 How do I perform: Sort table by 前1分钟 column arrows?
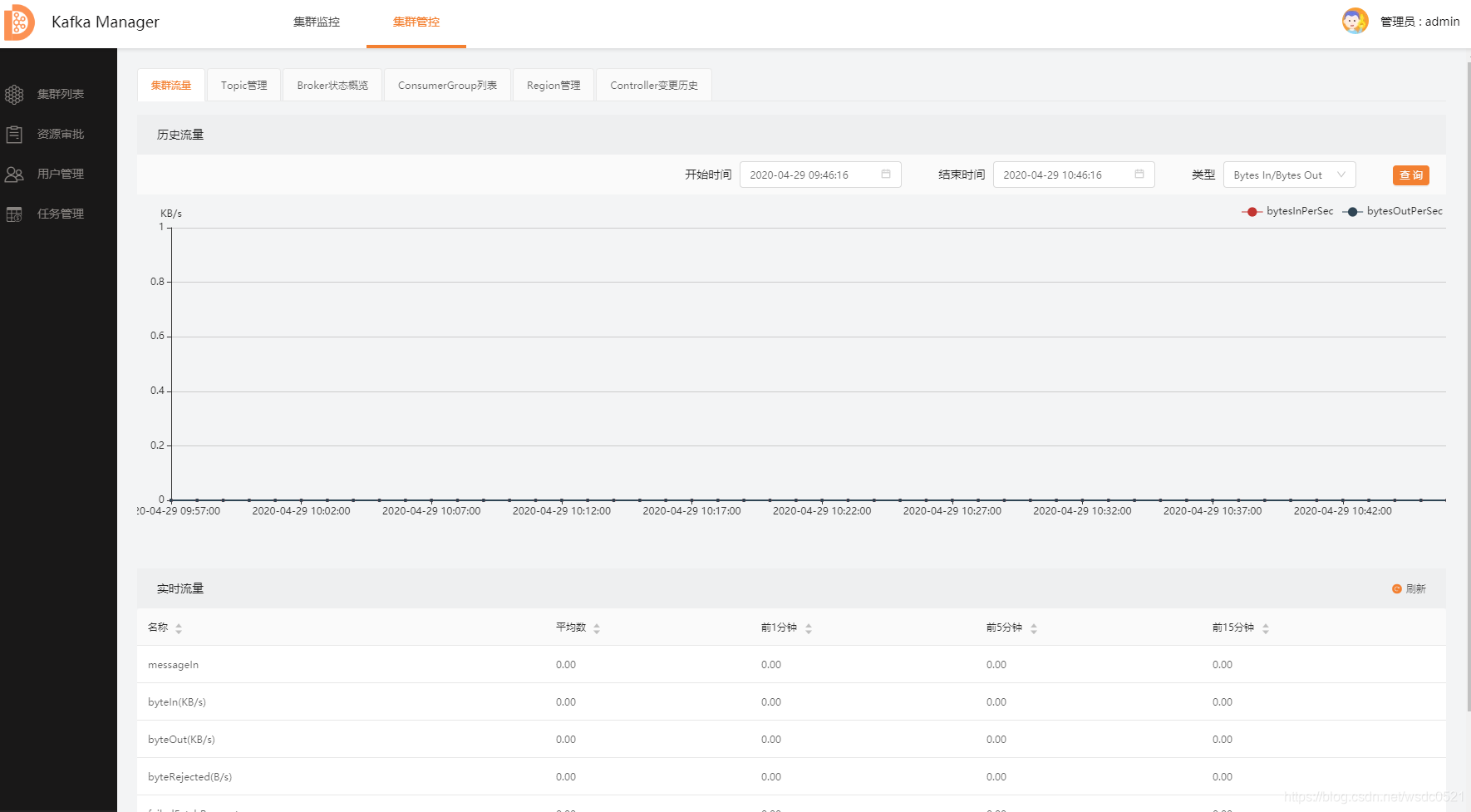[809, 628]
